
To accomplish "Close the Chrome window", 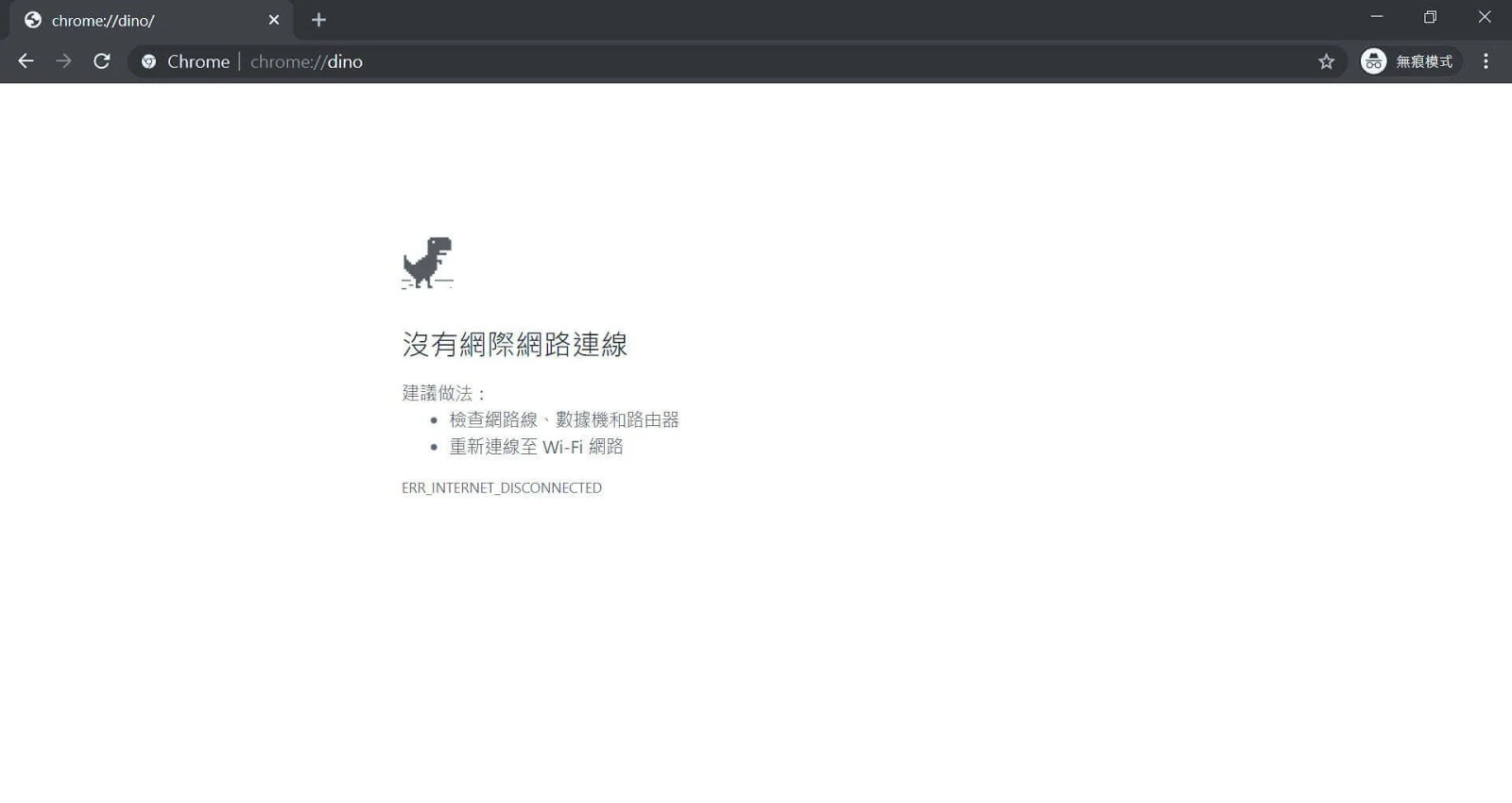I will click(x=1485, y=17).
